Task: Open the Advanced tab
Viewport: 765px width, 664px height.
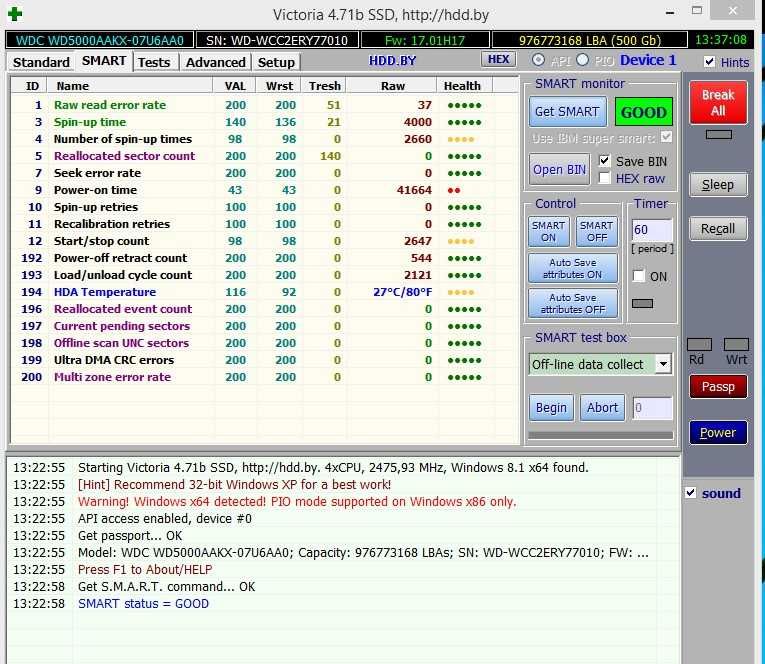Action: [216, 62]
